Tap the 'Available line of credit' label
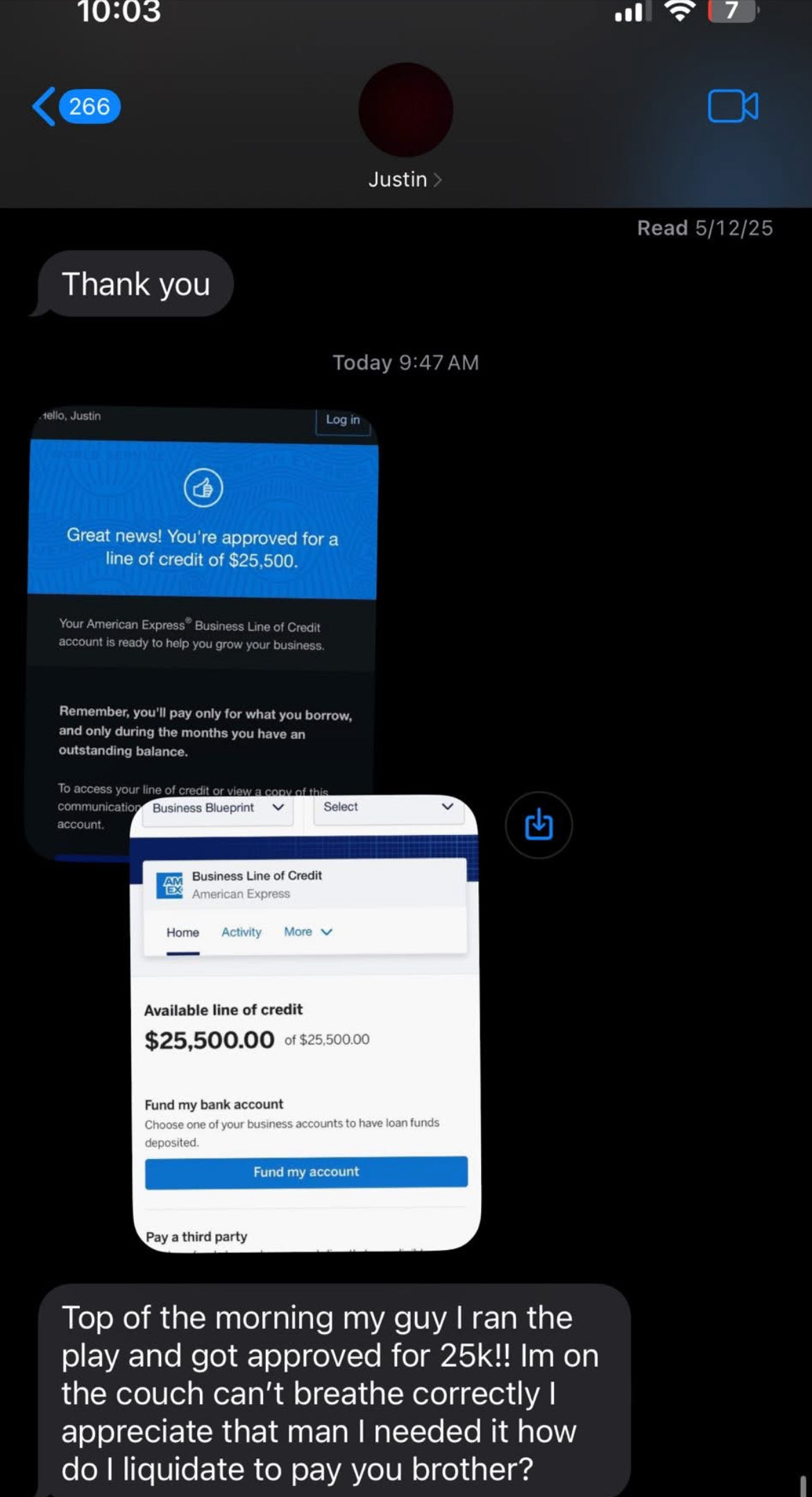The image size is (812, 1497). pyautogui.click(x=223, y=1010)
